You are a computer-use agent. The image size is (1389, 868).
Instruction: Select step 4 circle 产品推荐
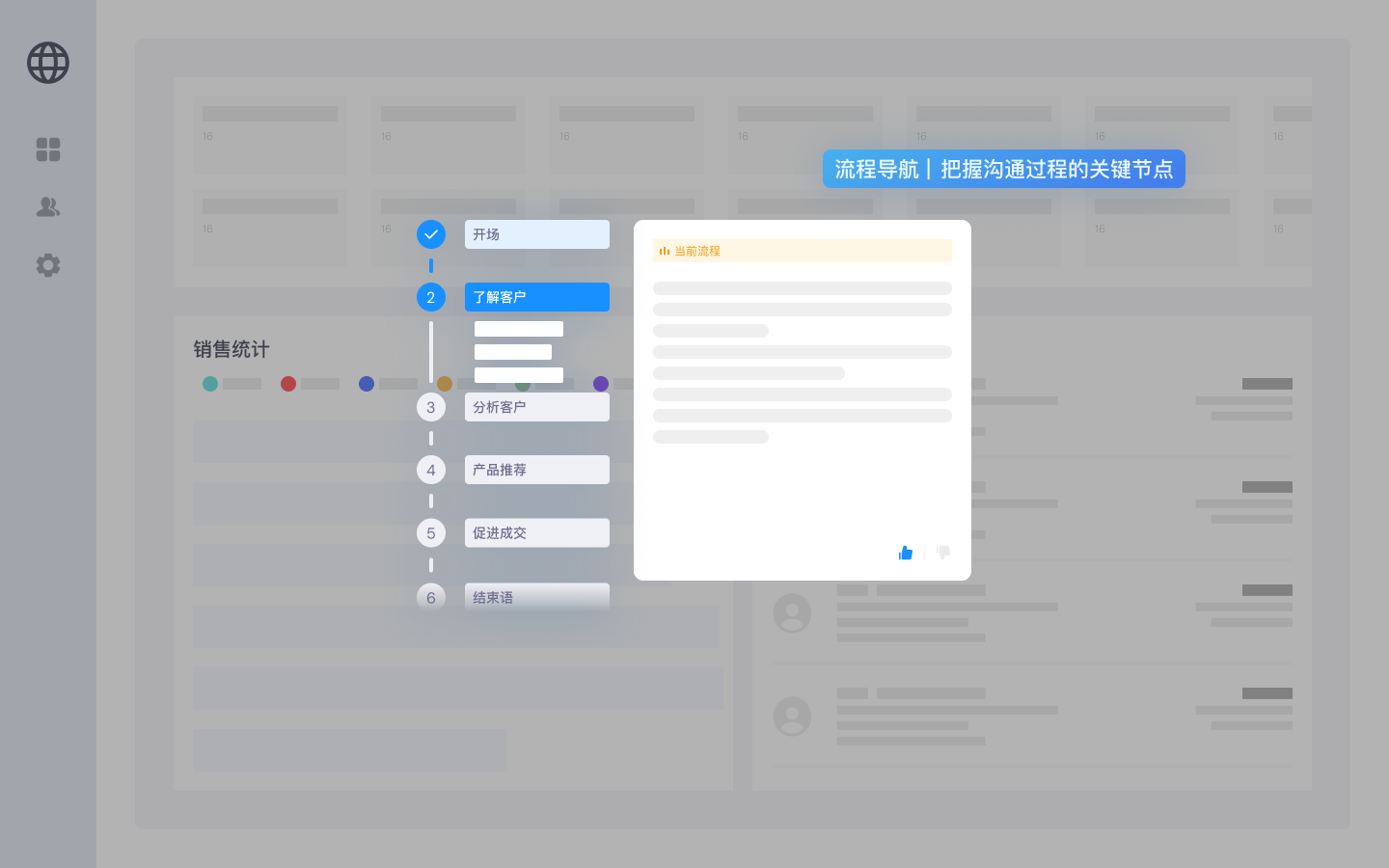coord(431,470)
